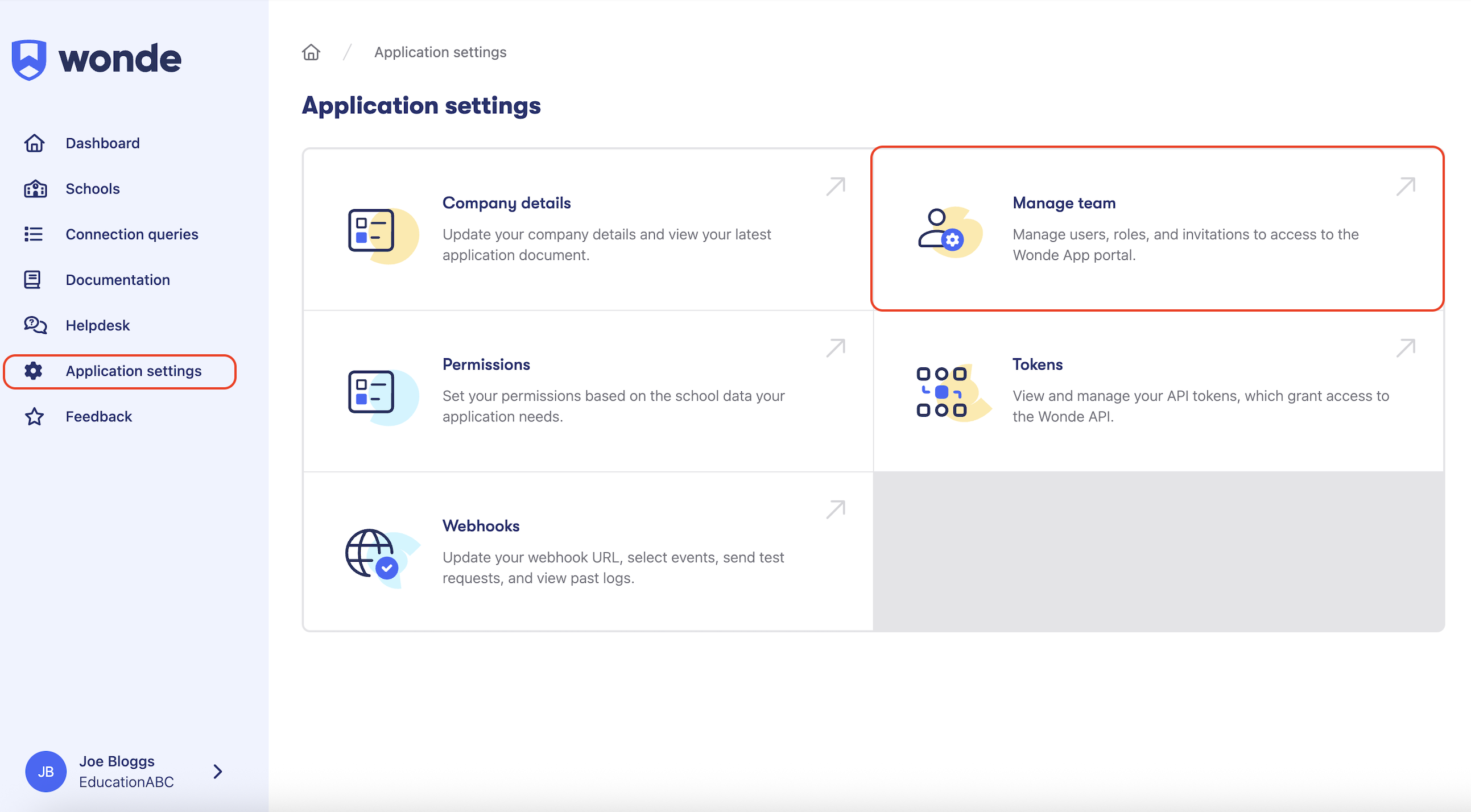Click the Wonde shield logo
Viewport: 1471px width, 812px height.
29,59
